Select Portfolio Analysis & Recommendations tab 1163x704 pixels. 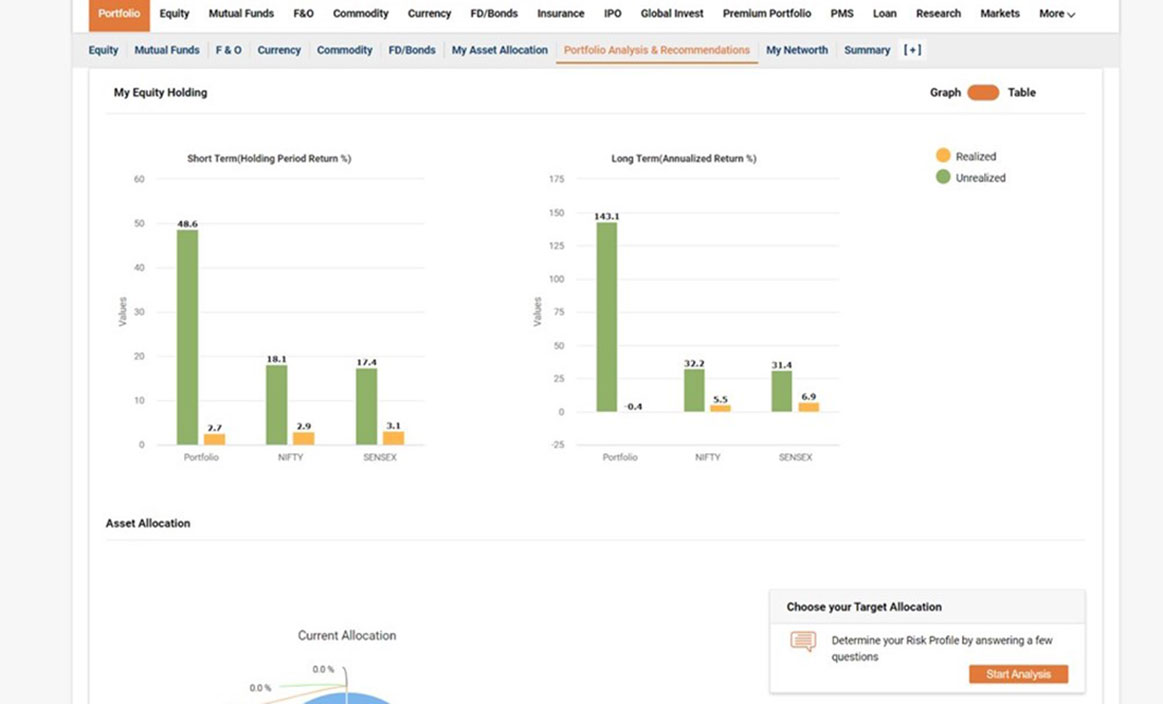(x=656, y=50)
